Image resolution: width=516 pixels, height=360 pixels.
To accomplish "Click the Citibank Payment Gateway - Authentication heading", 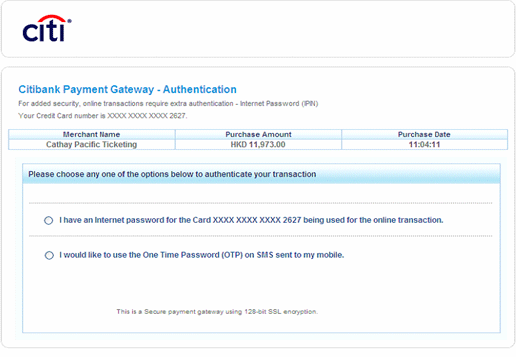I will pos(127,89).
